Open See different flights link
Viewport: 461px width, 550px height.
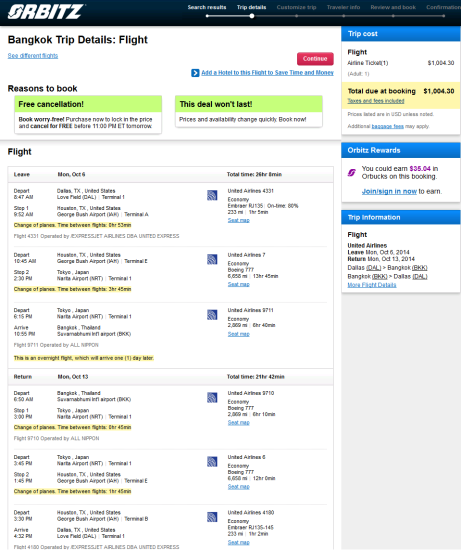click(33, 55)
